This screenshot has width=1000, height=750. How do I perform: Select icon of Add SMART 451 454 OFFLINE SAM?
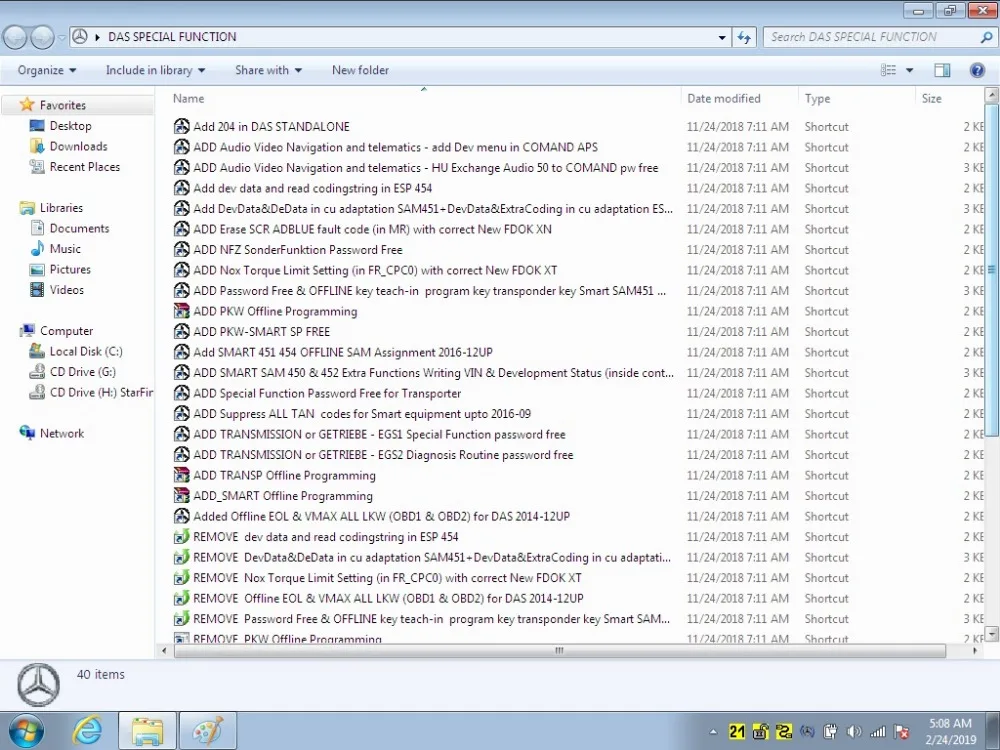pos(182,352)
